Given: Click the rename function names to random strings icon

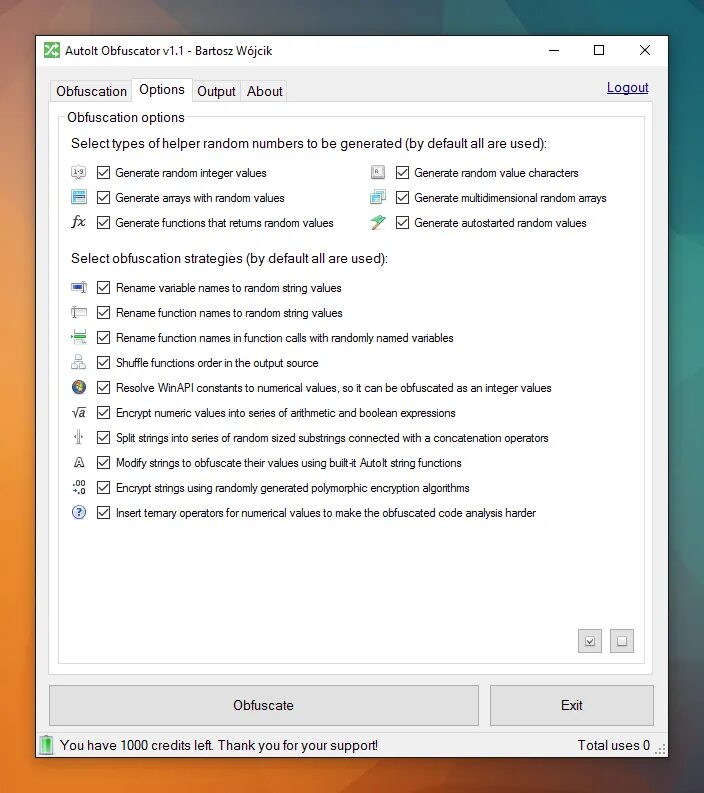Looking at the screenshot, I should [79, 313].
